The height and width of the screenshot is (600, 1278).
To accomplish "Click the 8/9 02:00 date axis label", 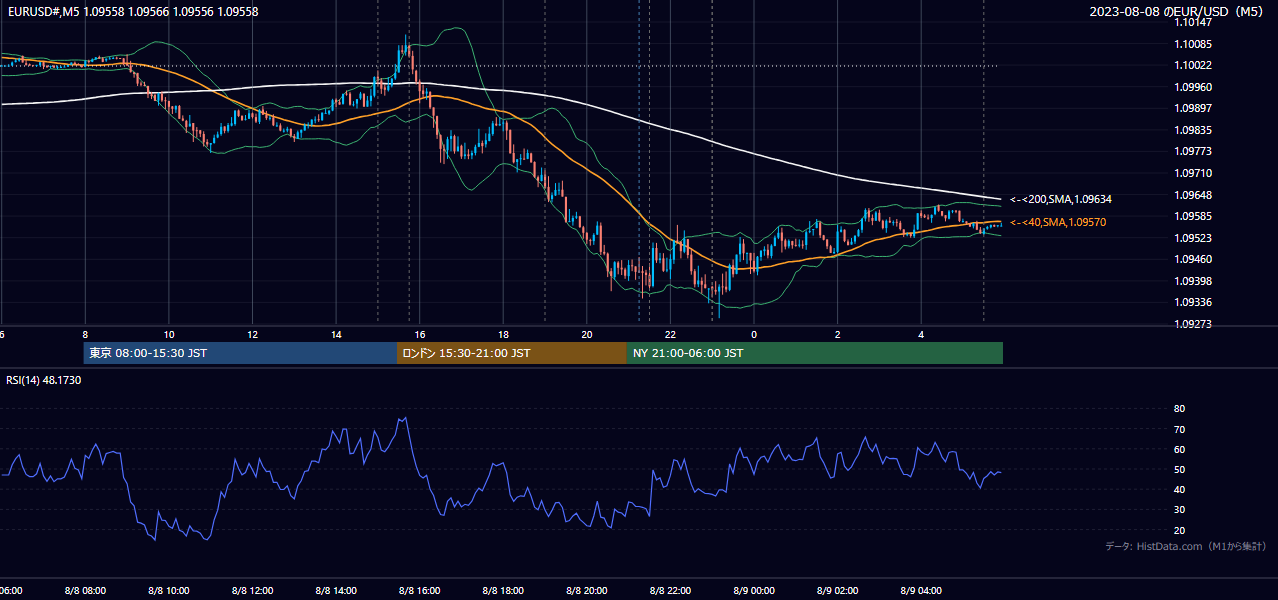I will pyautogui.click(x=838, y=591).
